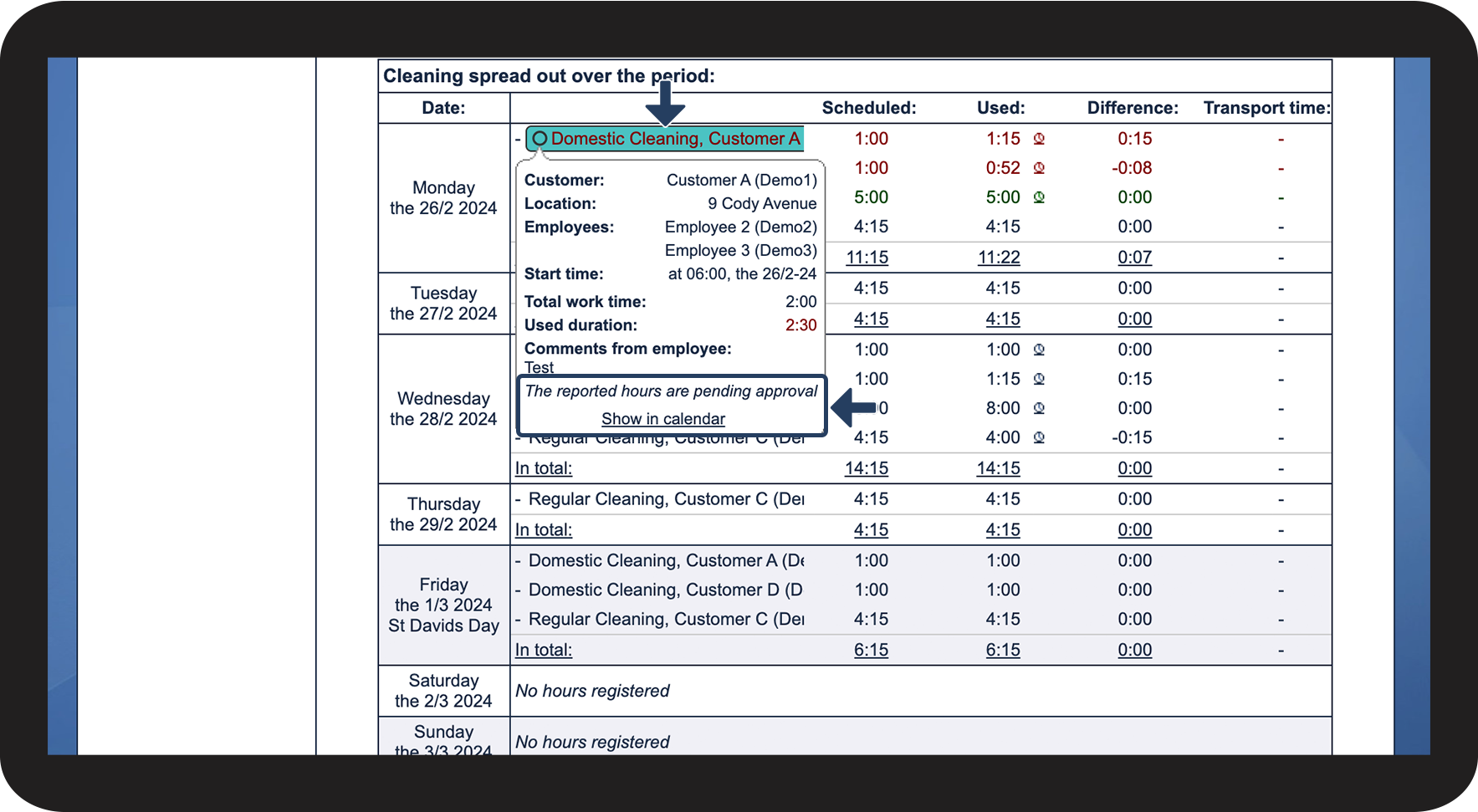Viewport: 1478px width, 812px height.
Task: Click Saturday's No hours registered text
Action: [592, 691]
